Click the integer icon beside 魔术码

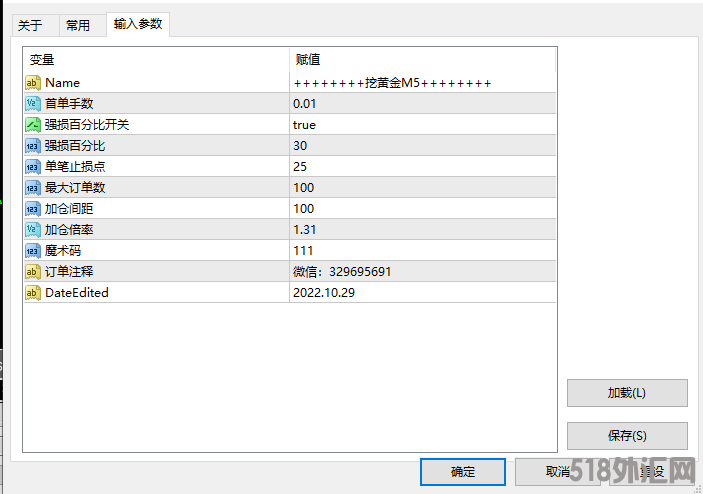[33, 251]
